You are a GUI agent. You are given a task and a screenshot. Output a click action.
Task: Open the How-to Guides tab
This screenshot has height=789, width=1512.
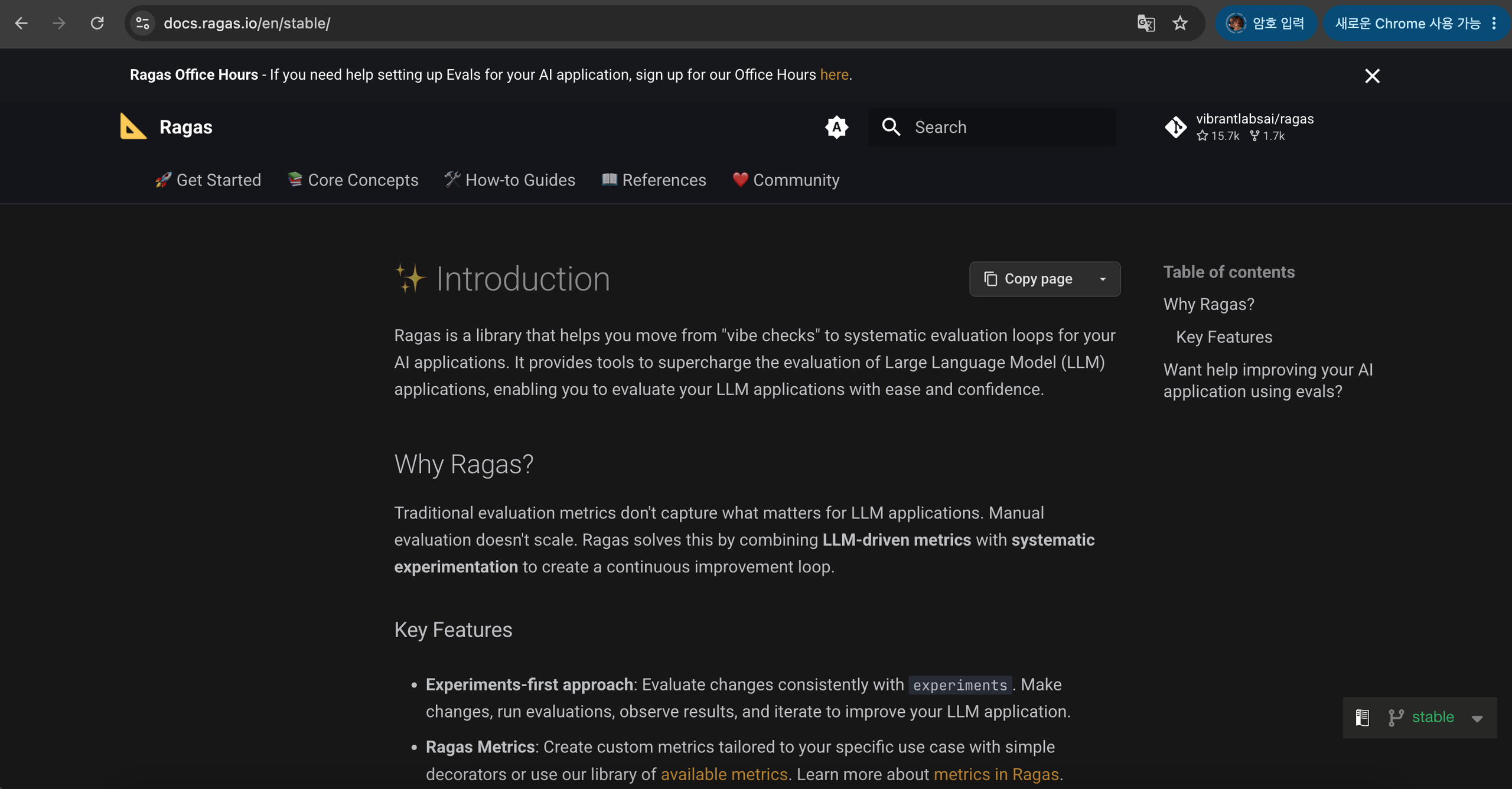point(510,180)
